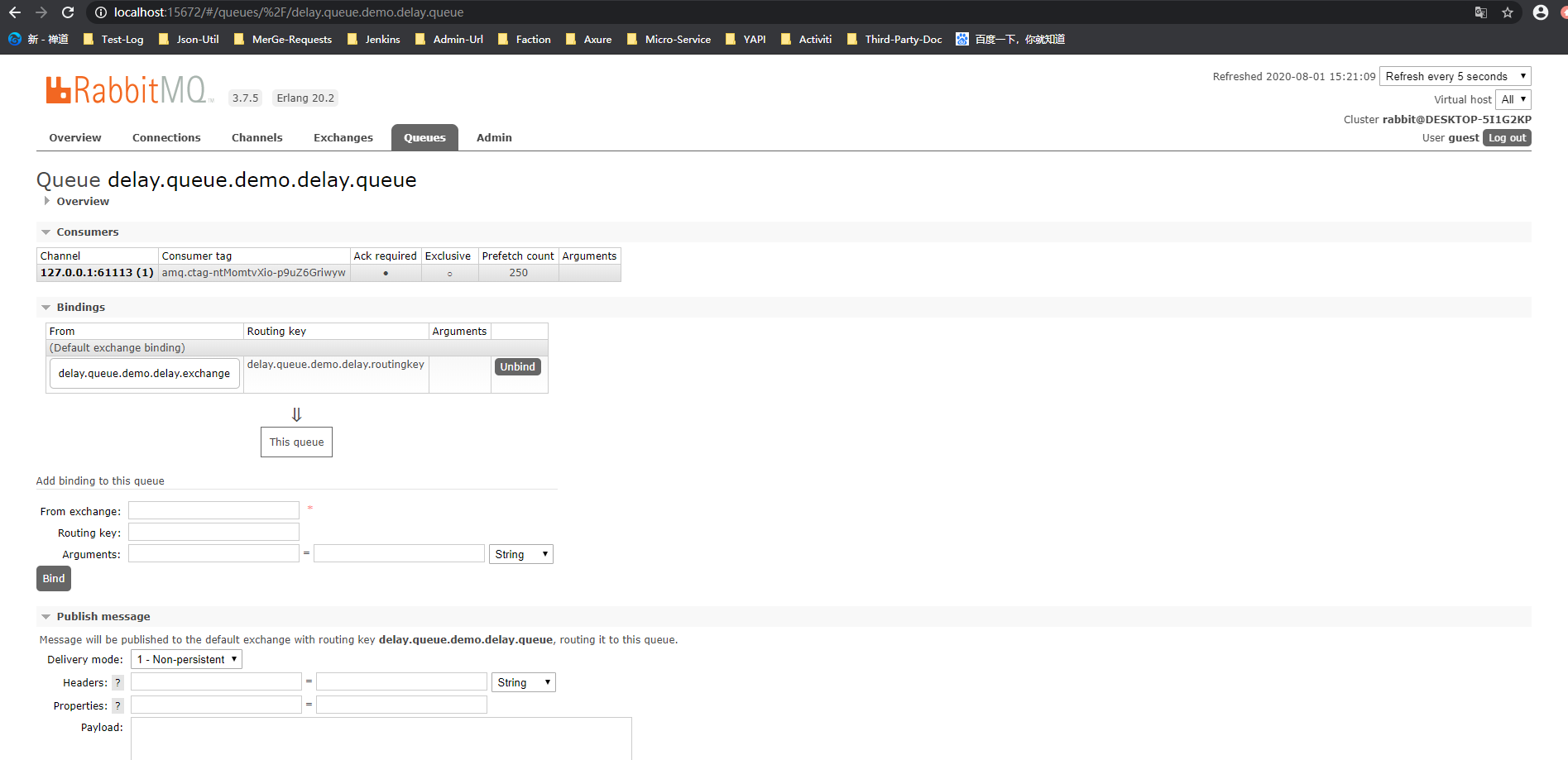Viewport: 1568px width, 760px height.
Task: Open the MerGe-Requests bookmark folder
Action: [x=283, y=39]
